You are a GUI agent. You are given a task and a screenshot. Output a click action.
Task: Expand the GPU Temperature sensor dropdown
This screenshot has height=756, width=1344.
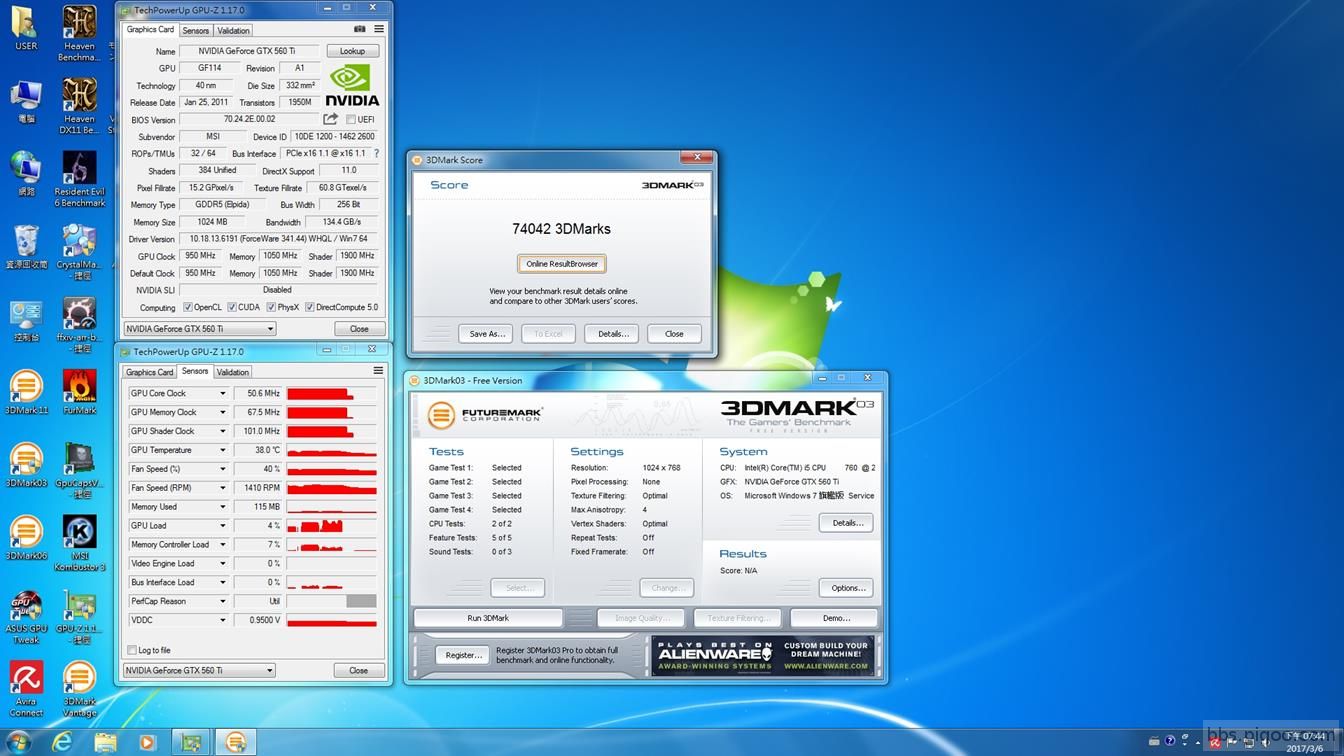(x=222, y=450)
